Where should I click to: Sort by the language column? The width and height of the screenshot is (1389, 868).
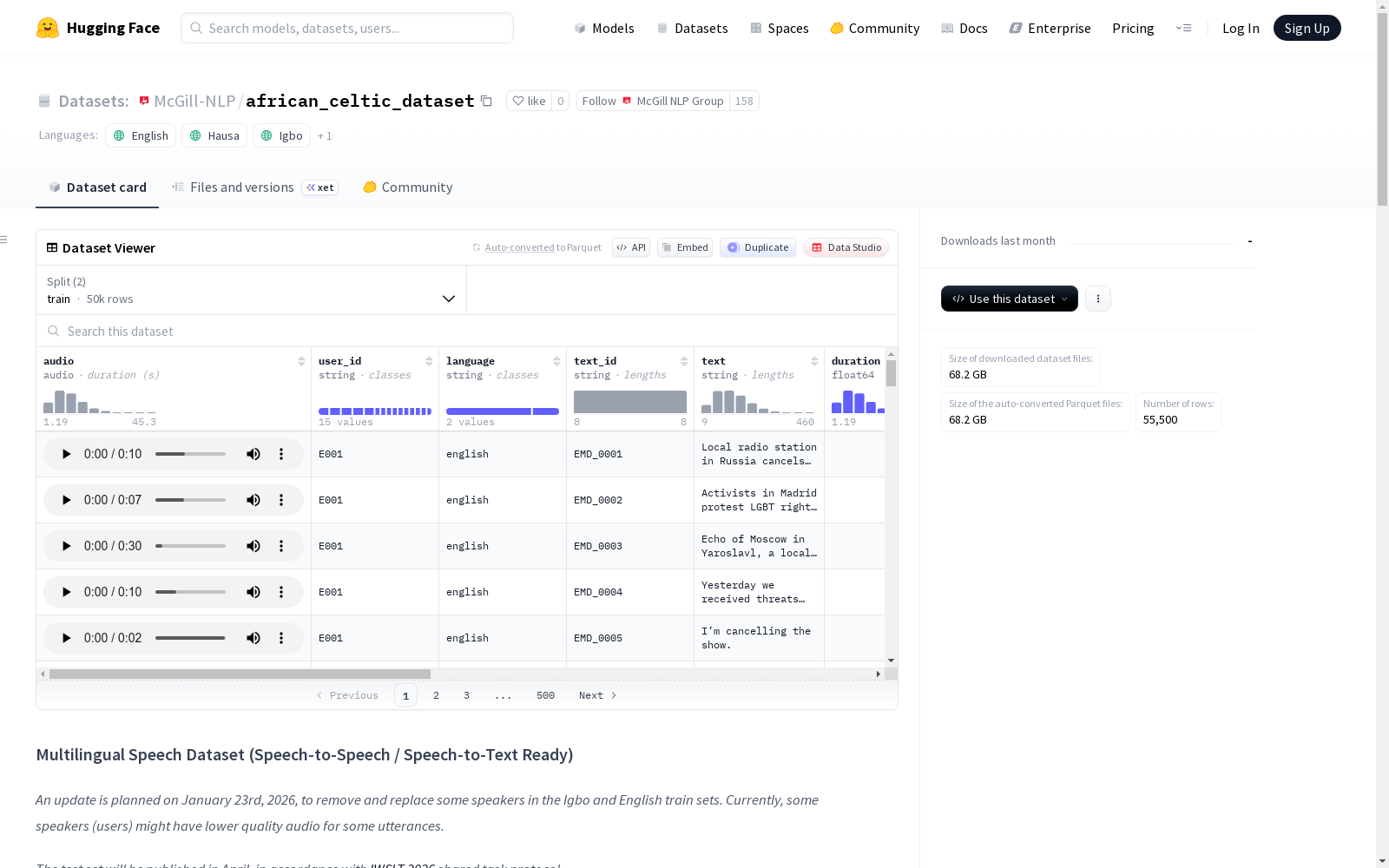(556, 361)
